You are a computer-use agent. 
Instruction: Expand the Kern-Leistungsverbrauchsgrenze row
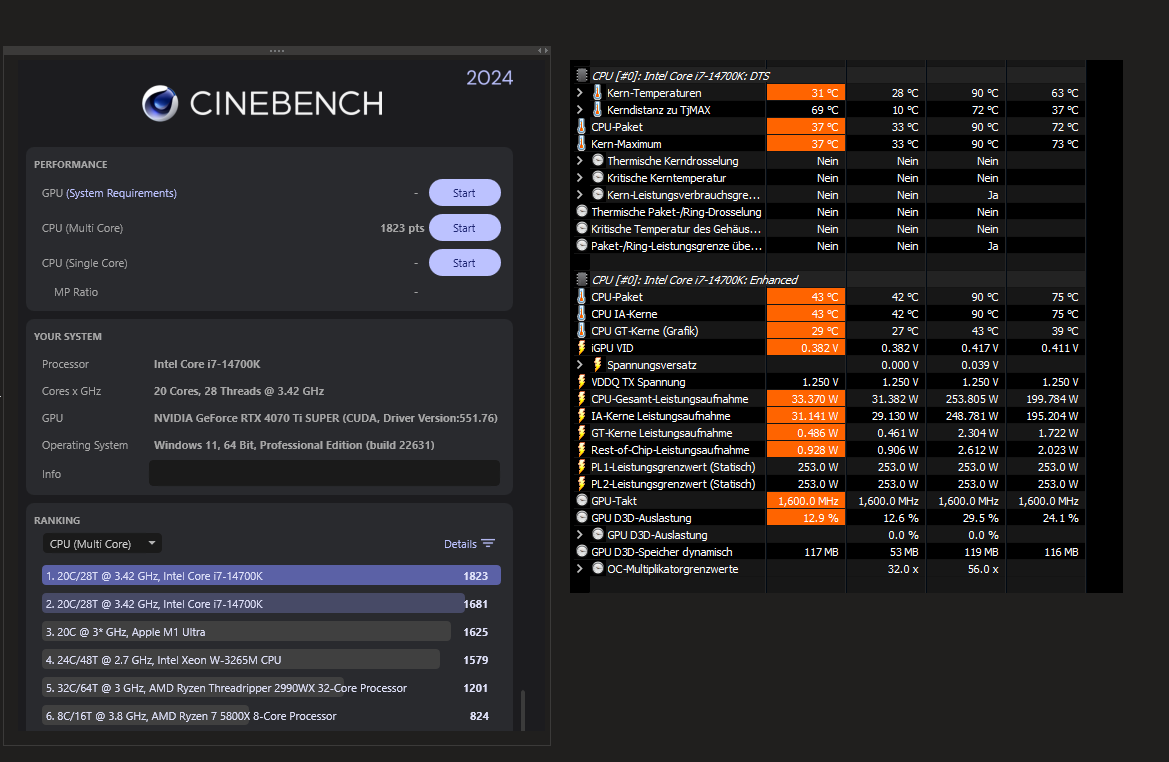580,195
